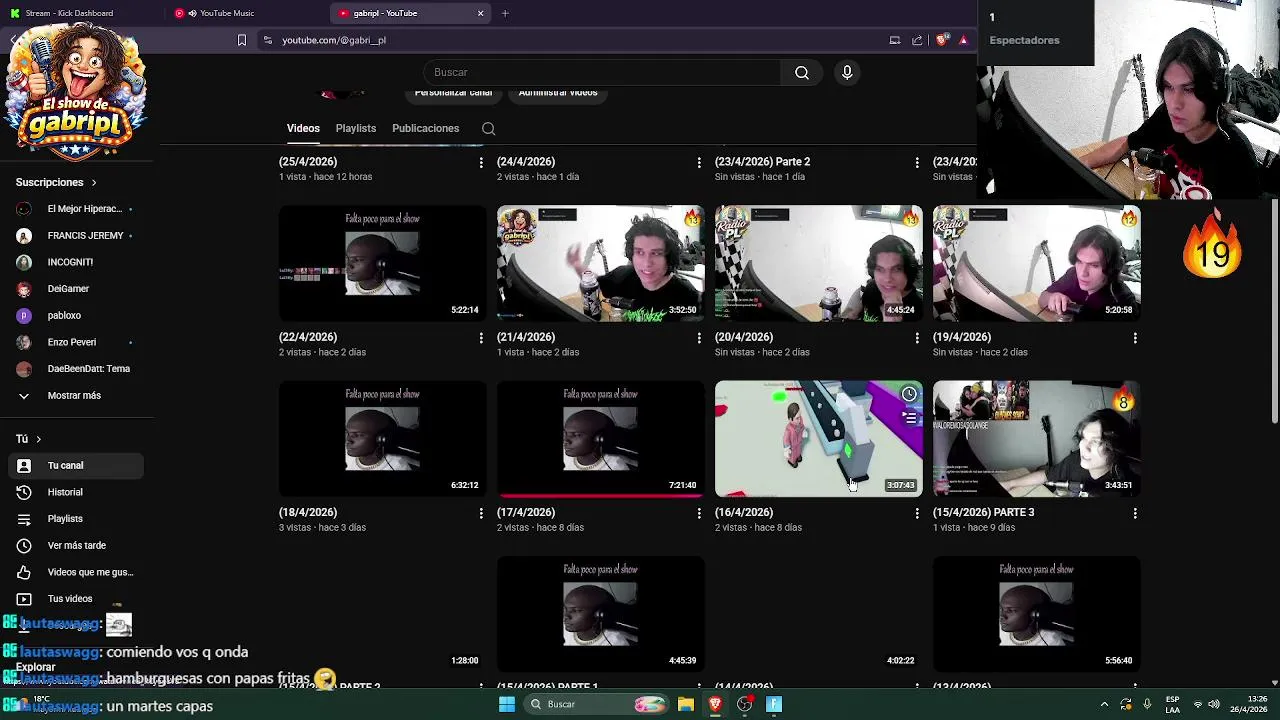Click the Brave browser taskbar icon

click(x=715, y=704)
